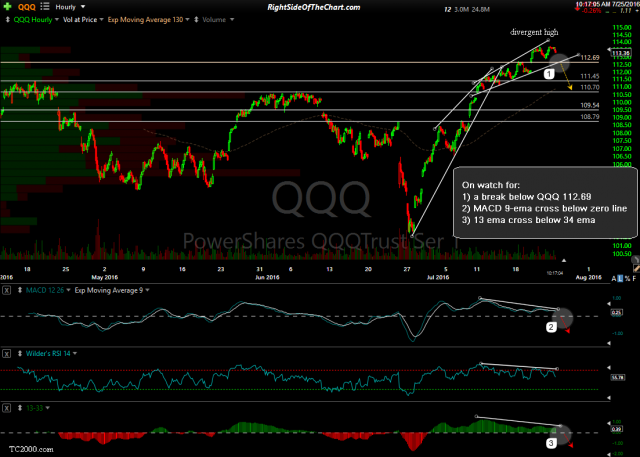Image resolution: width=640 pixels, height=457 pixels.
Task: Click the 110.70 price level label
Action: [x=590, y=87]
